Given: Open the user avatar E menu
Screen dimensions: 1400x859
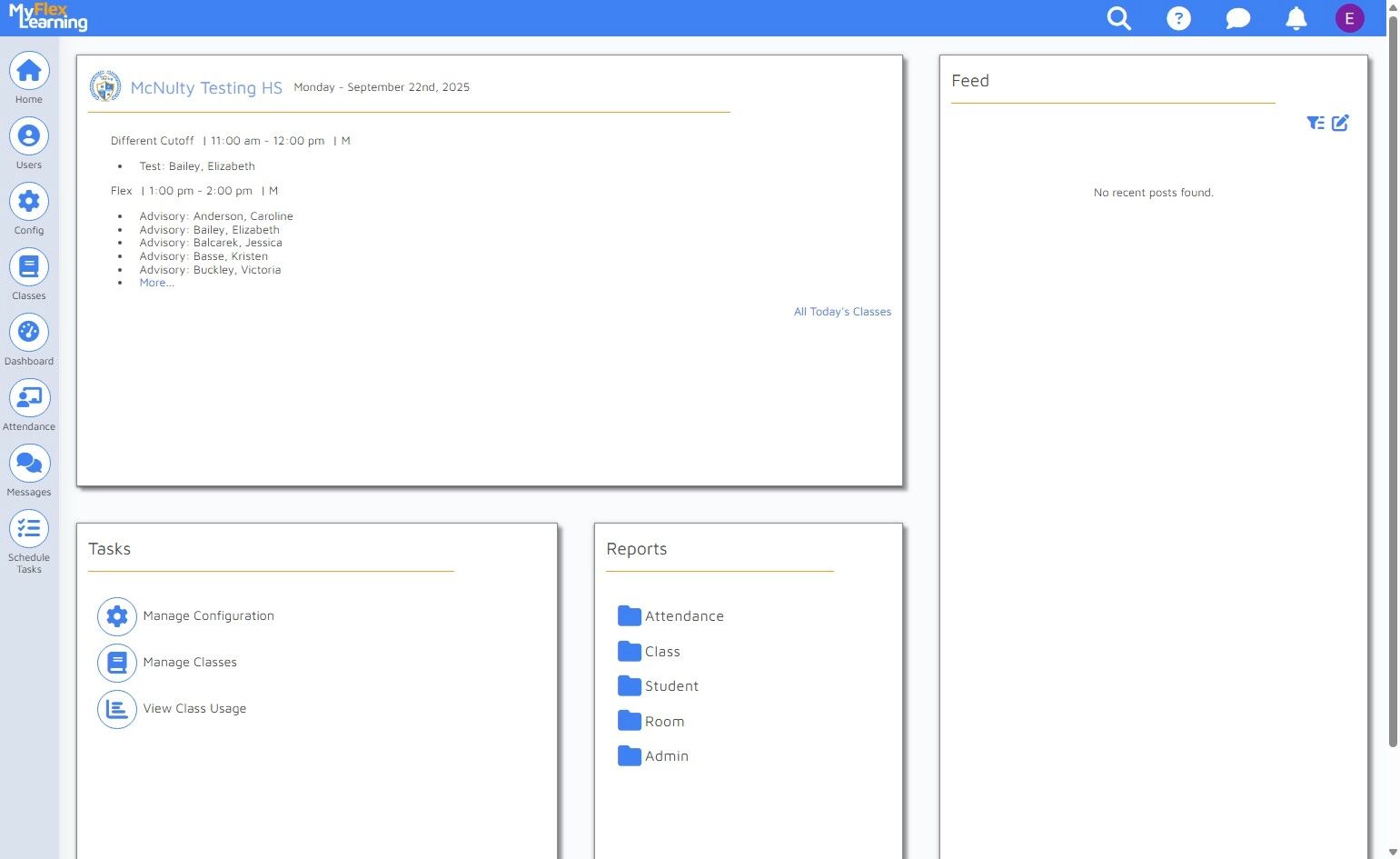Looking at the screenshot, I should (1349, 18).
